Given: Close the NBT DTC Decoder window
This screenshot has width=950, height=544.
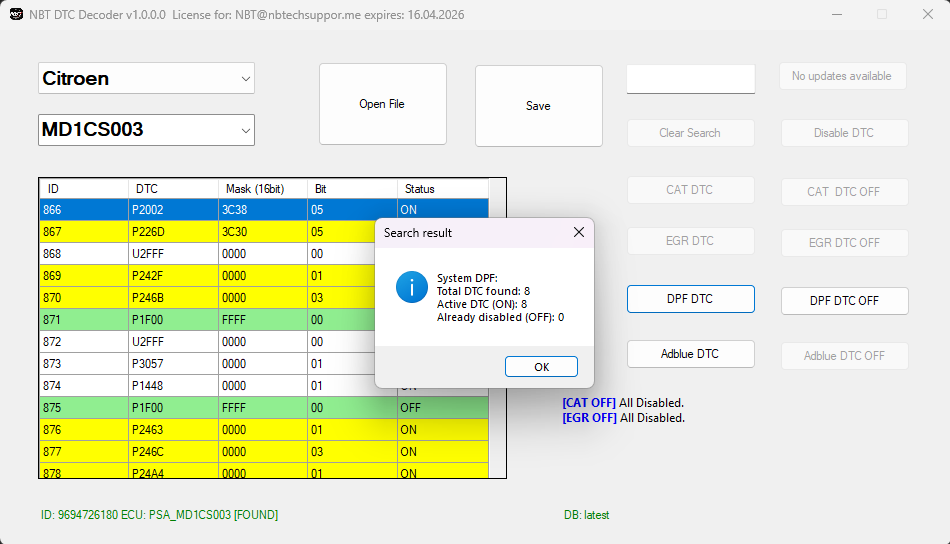Looking at the screenshot, I should click(928, 15).
